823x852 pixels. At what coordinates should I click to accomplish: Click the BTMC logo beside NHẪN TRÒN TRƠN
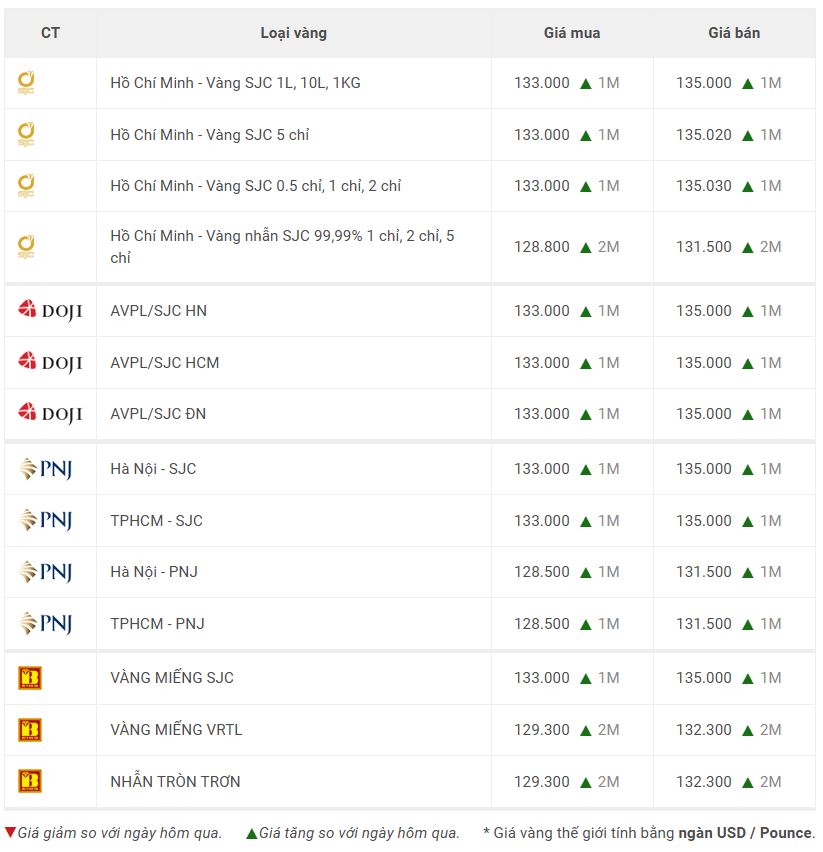point(30,781)
